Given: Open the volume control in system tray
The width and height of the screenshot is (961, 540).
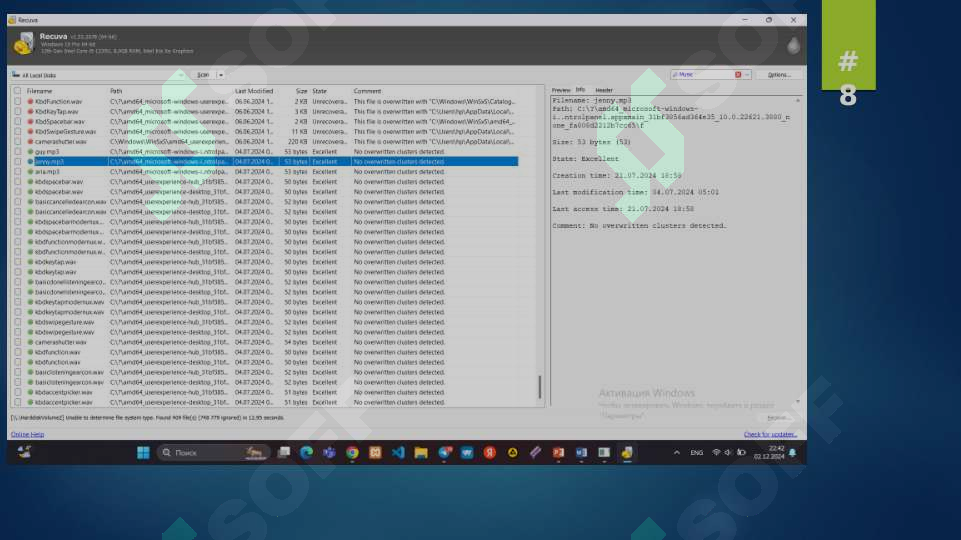Looking at the screenshot, I should (x=728, y=453).
